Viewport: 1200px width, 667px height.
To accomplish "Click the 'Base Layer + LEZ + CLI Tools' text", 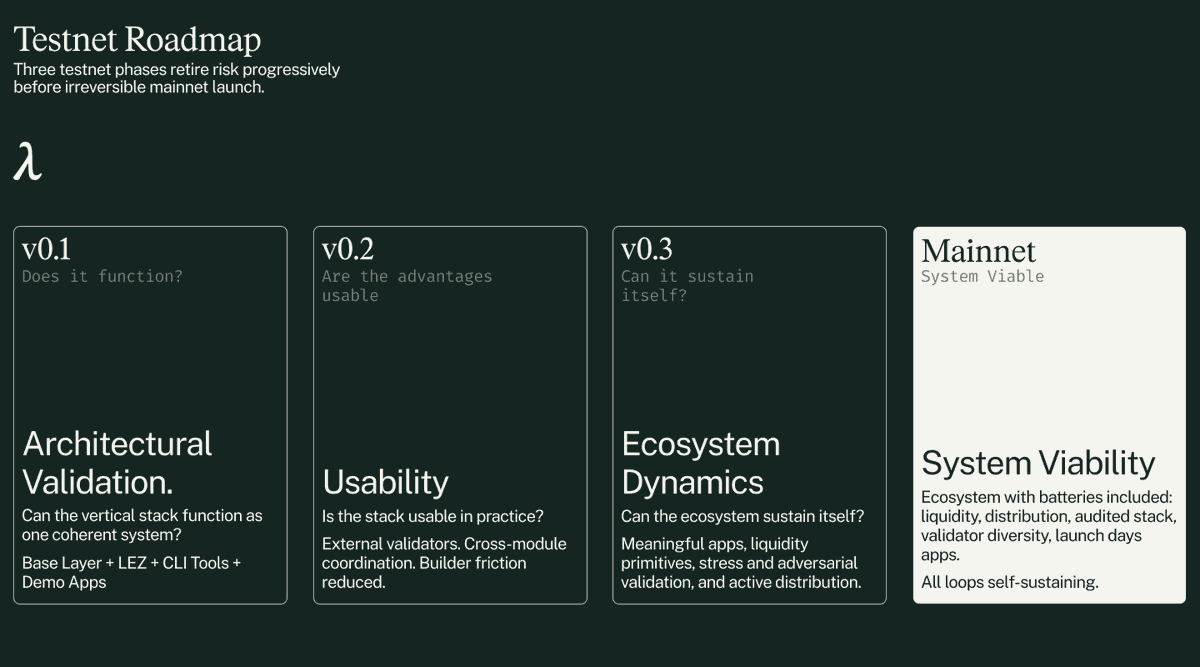I will (131, 572).
